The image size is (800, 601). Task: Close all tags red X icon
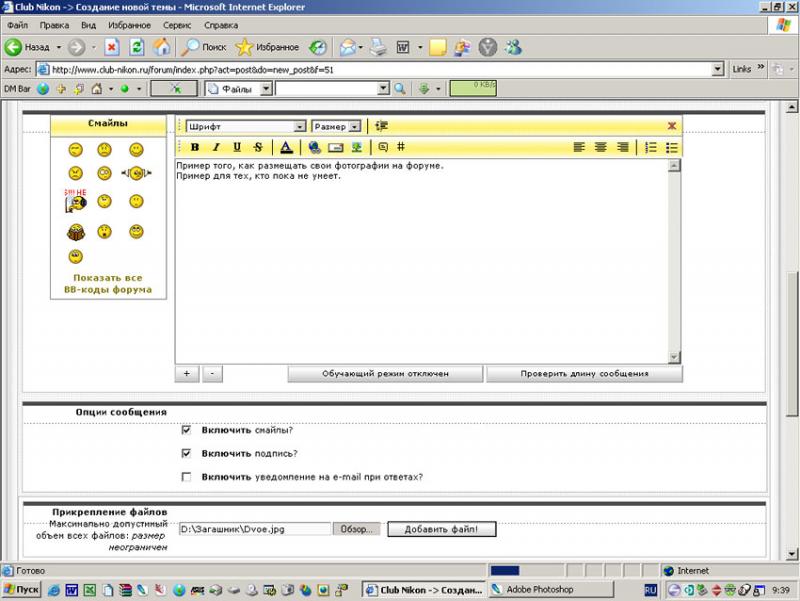coord(671,126)
